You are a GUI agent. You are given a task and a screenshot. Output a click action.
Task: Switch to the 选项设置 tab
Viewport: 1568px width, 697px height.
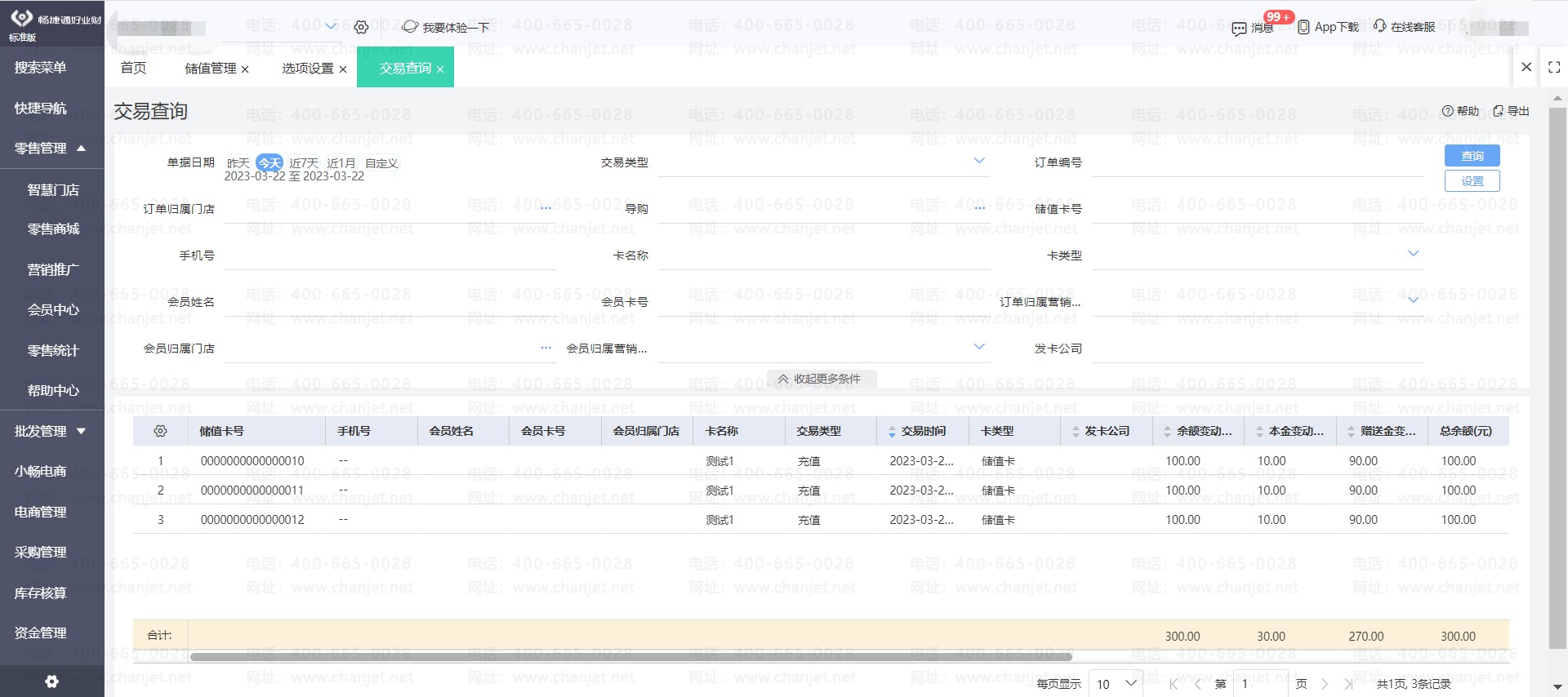coord(308,69)
